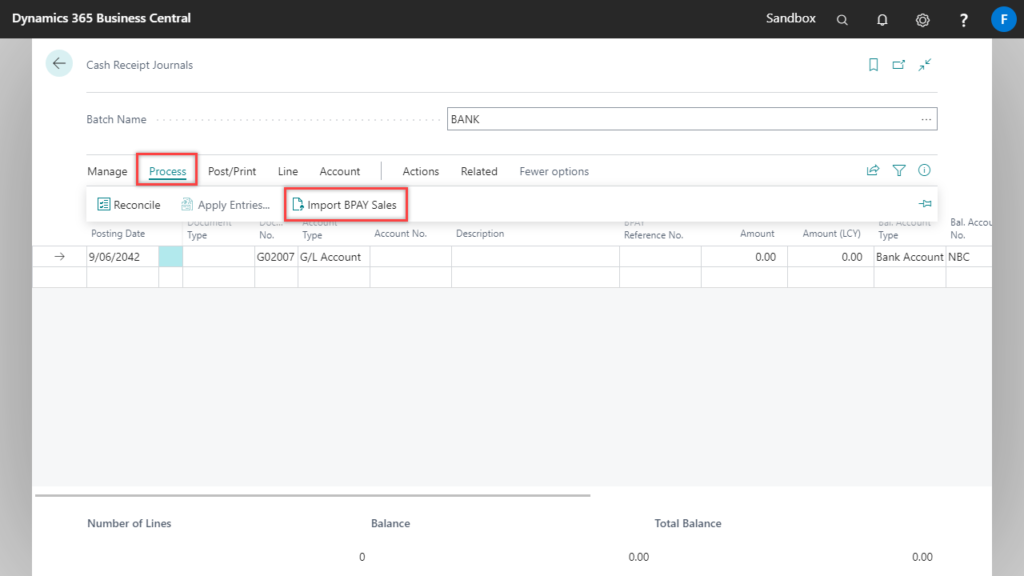Click the Fewer options link

553,171
